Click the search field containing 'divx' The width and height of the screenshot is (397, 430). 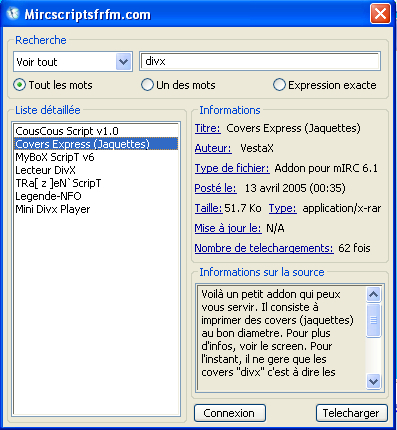(x=260, y=61)
